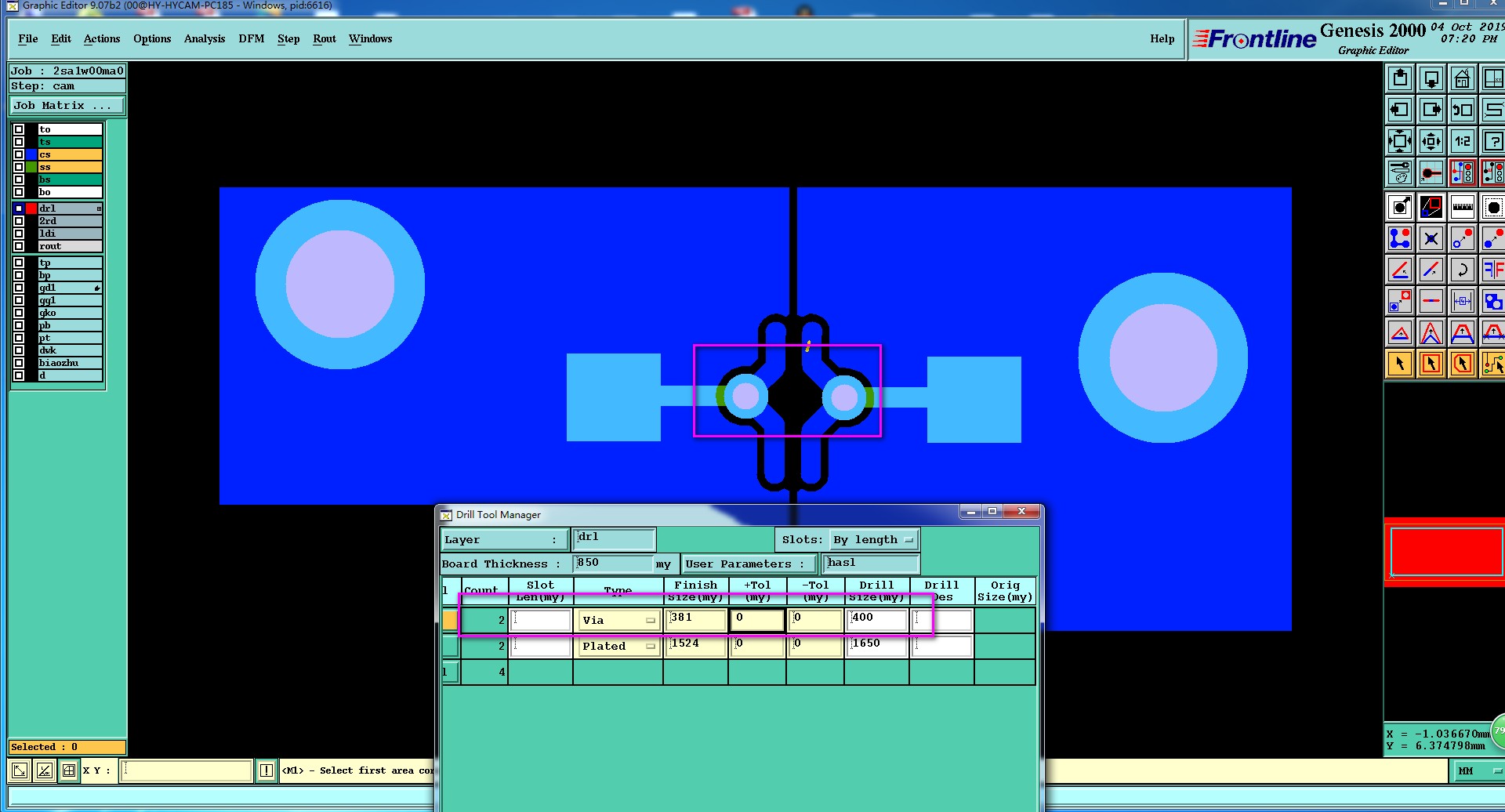1505x812 pixels.
Task: Click the 1:2 zoom scale icon
Action: (x=1463, y=141)
